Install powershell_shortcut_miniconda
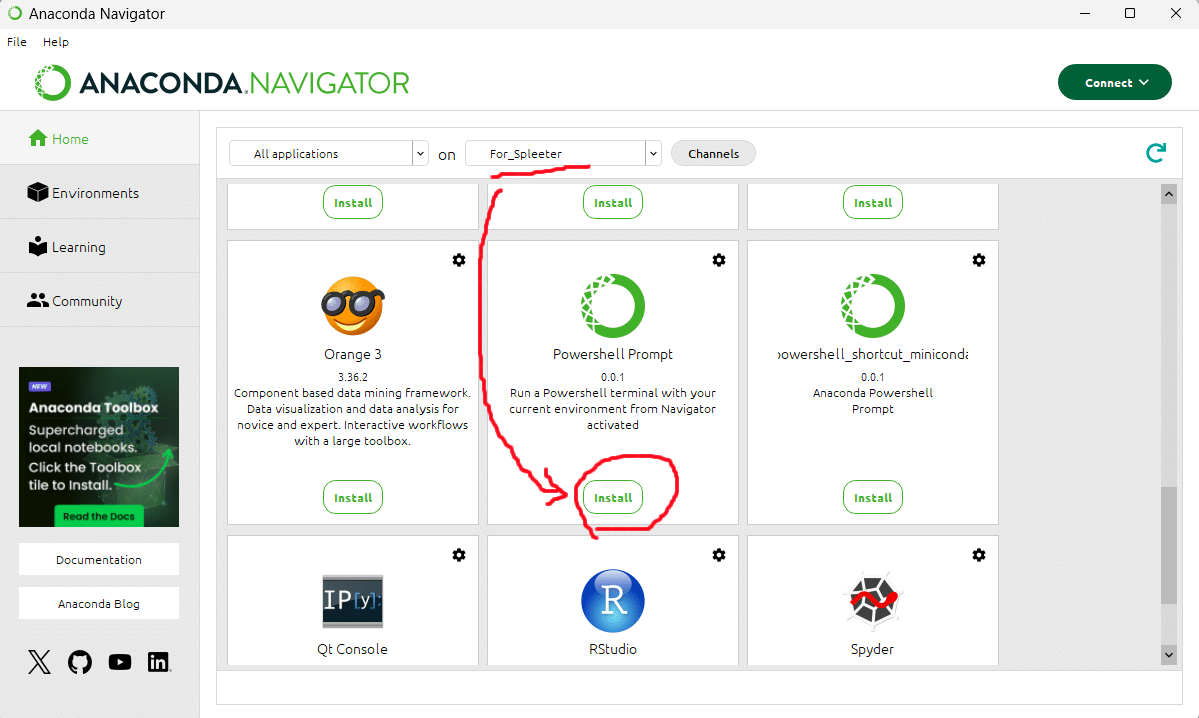Screen dimensions: 1199x718 pos(872,498)
